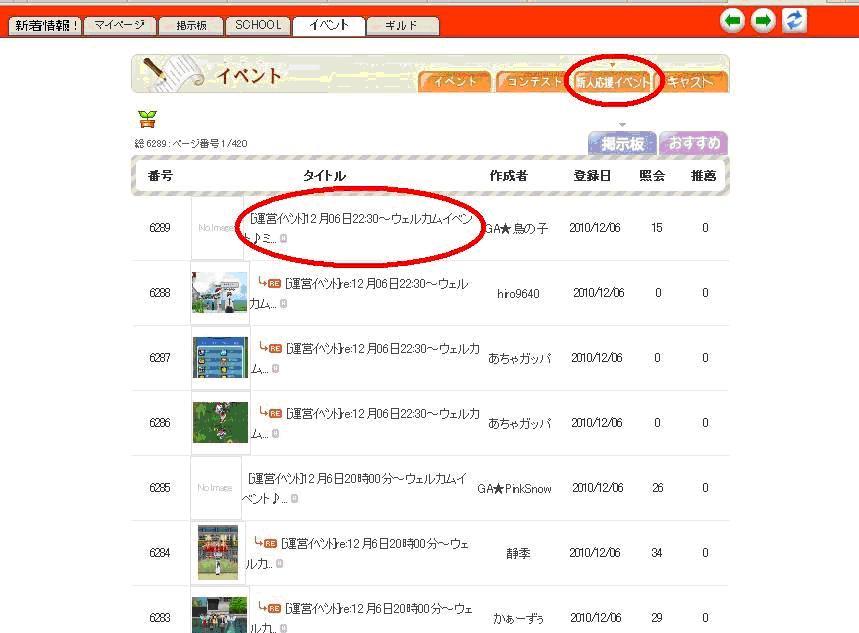Switch to the SCHOOL tab

257,26
